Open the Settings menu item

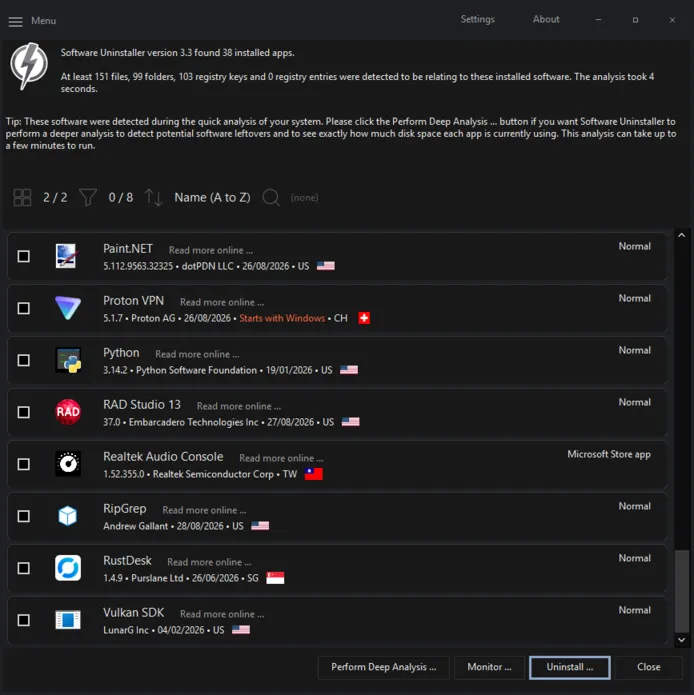[478, 20]
